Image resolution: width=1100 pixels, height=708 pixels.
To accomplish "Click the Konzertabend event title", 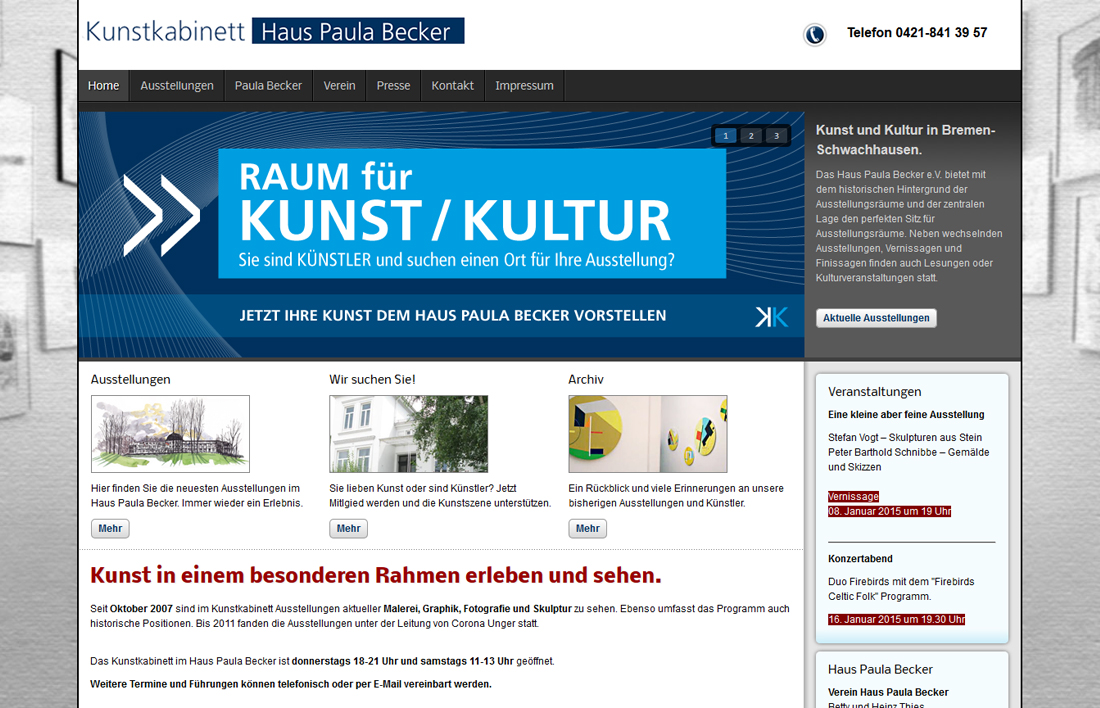I will pos(860,559).
